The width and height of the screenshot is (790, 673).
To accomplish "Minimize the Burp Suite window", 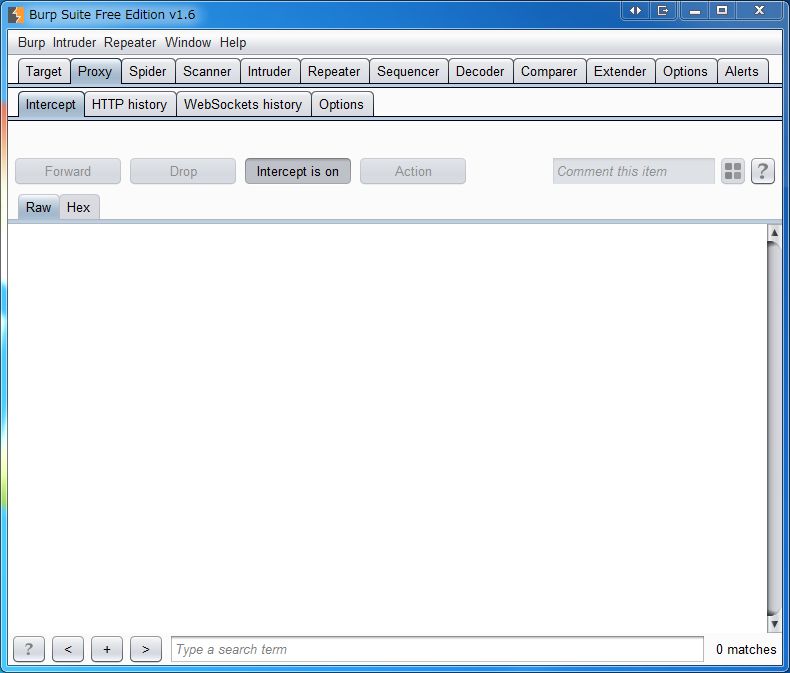I will pyautogui.click(x=695, y=10).
